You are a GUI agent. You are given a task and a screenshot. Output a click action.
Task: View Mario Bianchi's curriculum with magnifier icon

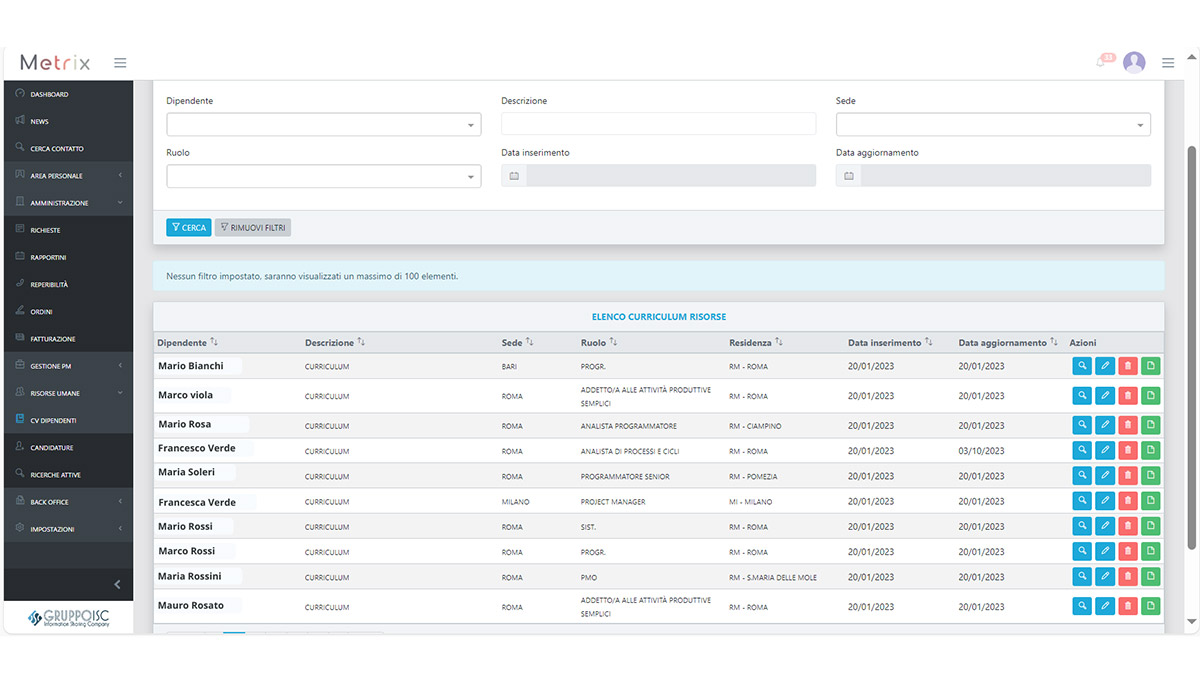[1082, 367]
